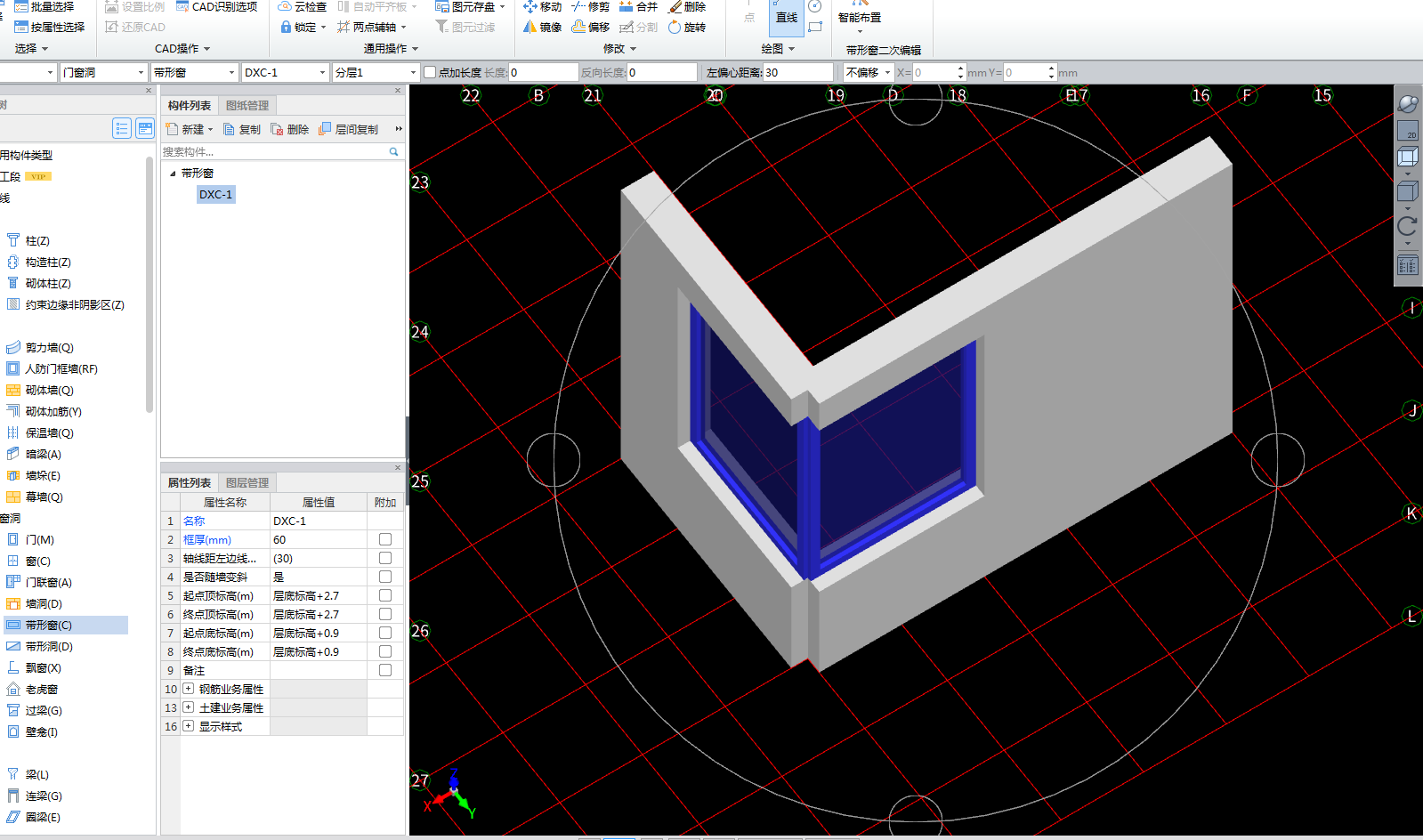
Task: Select 墙洞(D) wall opening component
Action: [44, 603]
